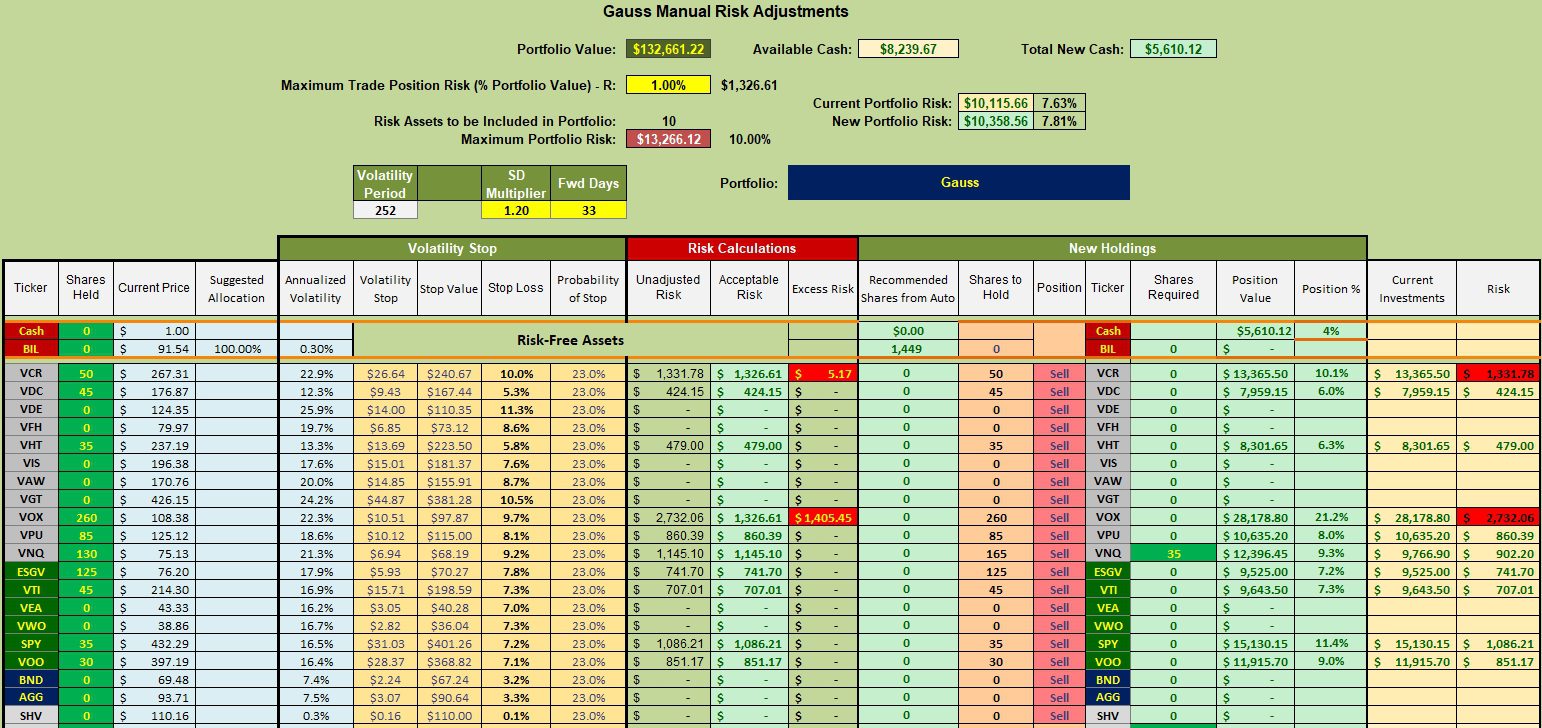1542x728 pixels.
Task: Select the SHV stop value $110.00
Action: coord(448,715)
